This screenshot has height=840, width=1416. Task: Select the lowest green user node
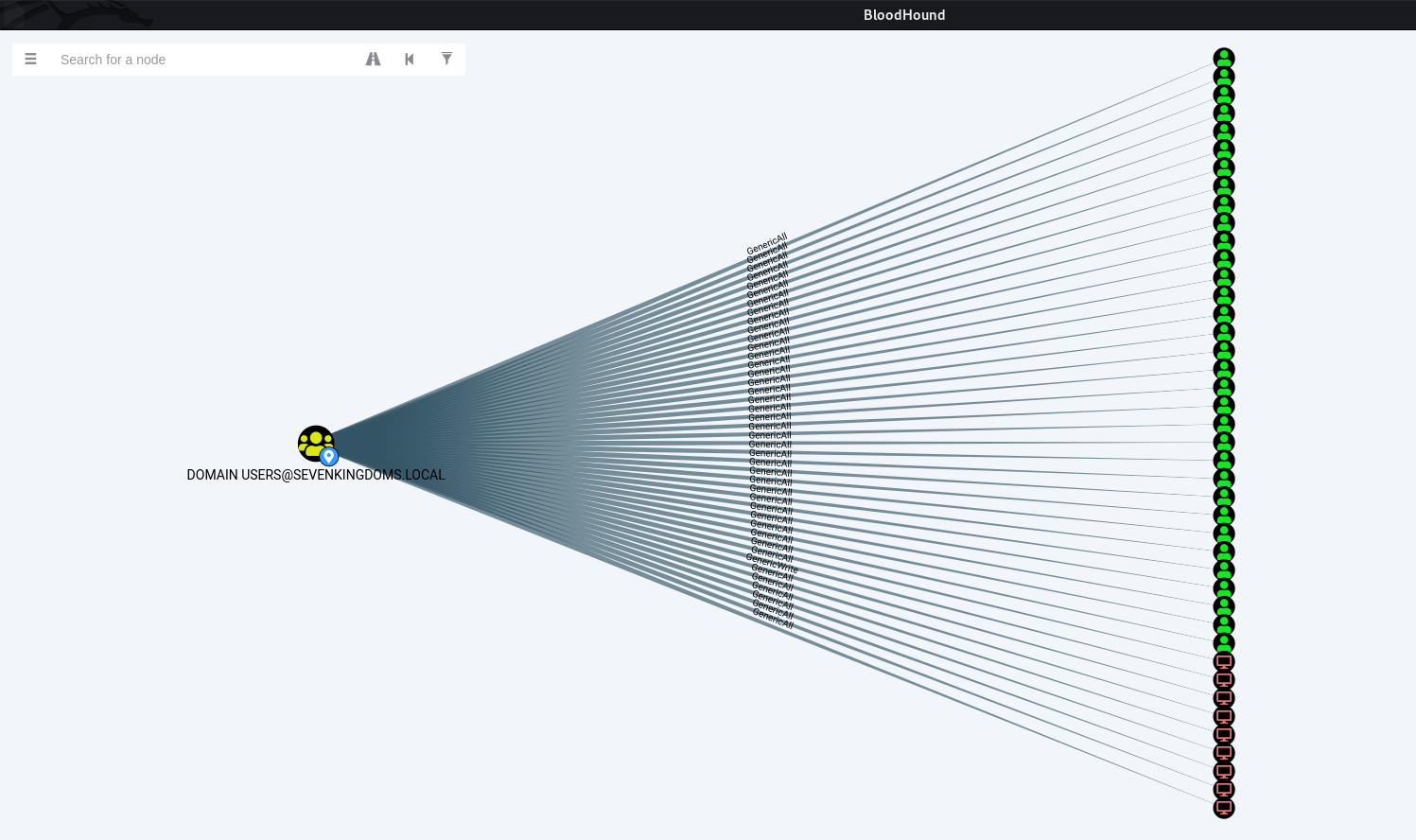point(1224,643)
